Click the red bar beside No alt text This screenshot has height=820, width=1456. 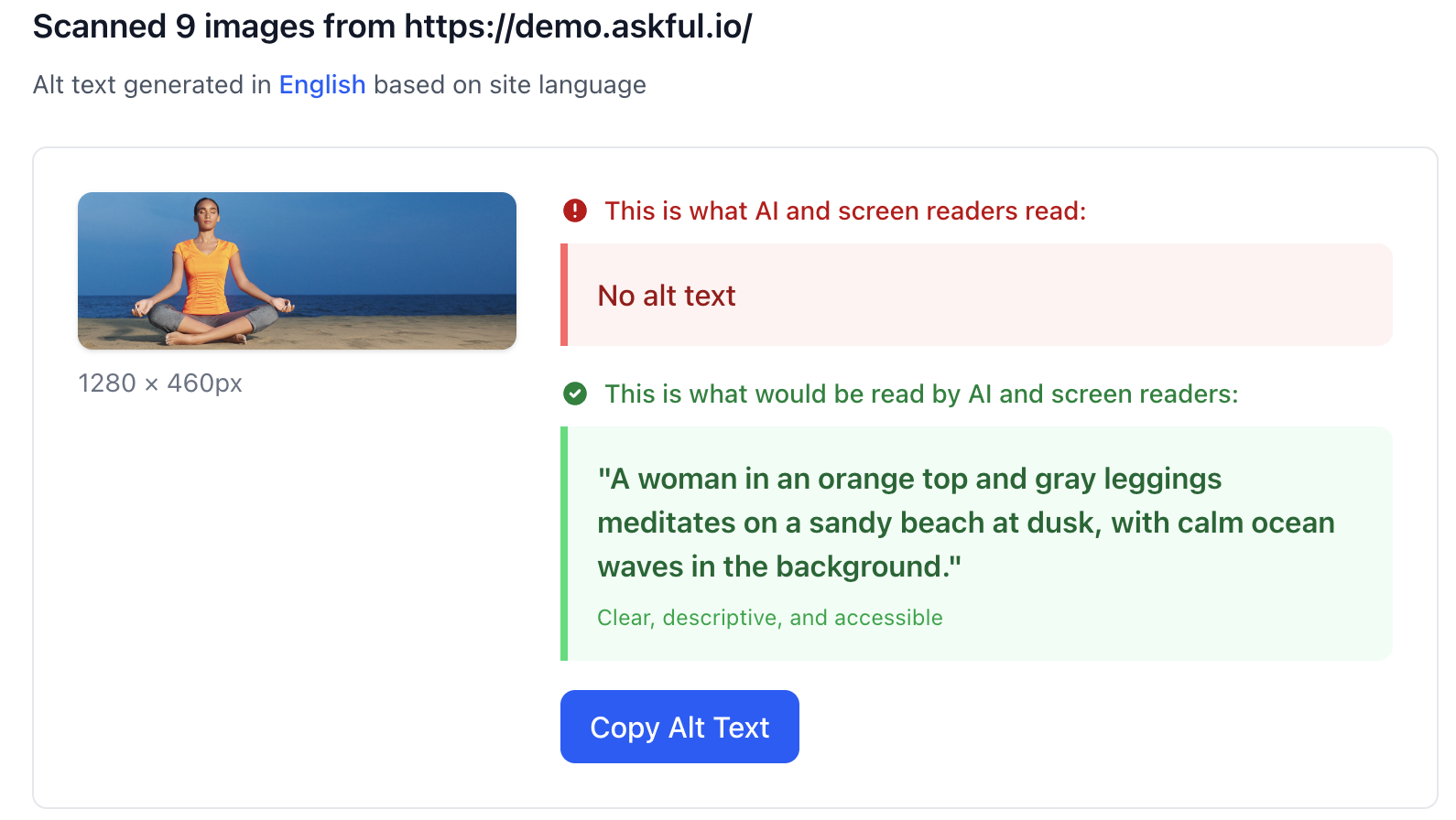click(x=564, y=295)
